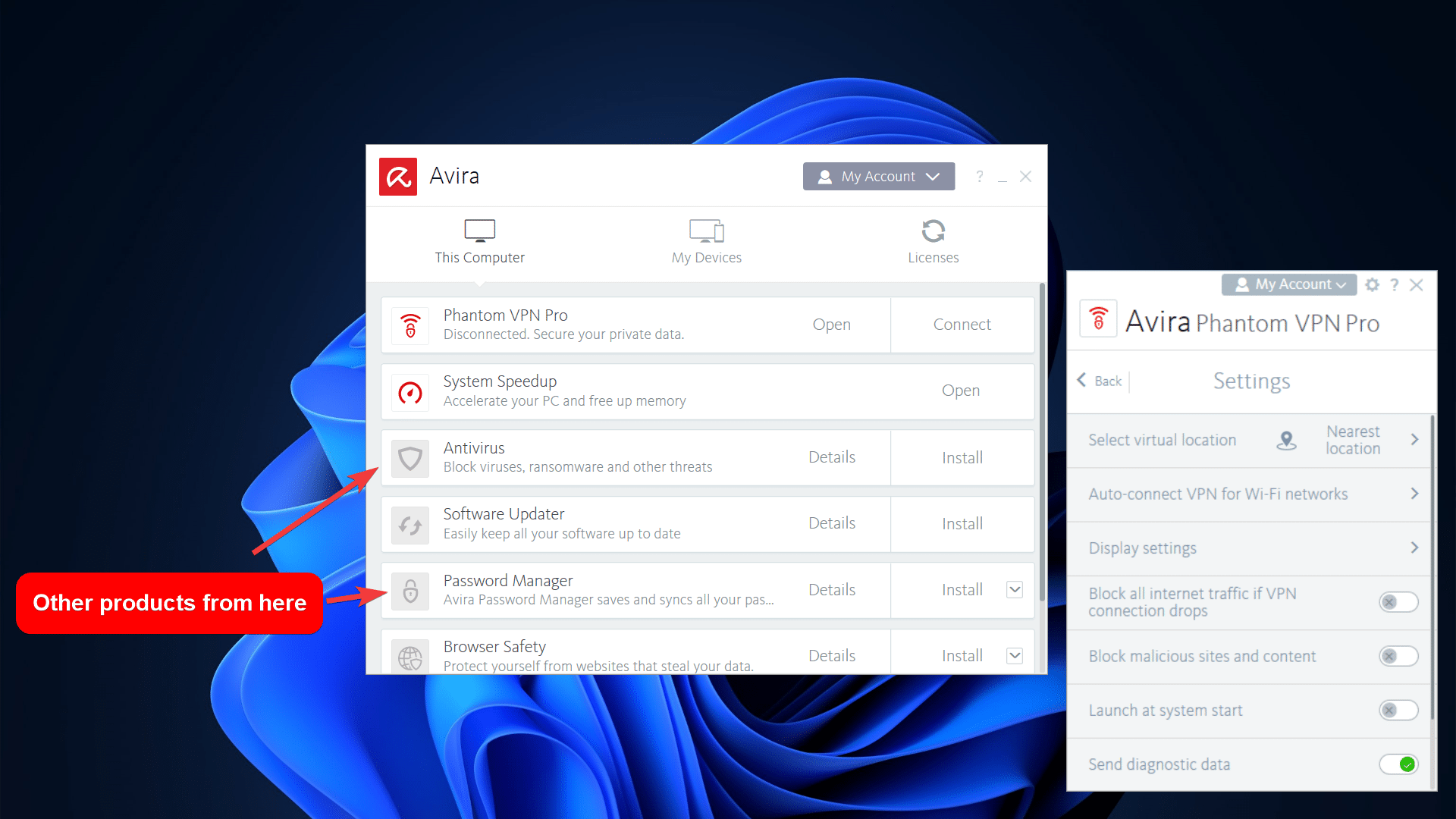Click 'Easily keep all your software up to date'
Image resolution: width=1456 pixels, height=819 pixels.
(x=562, y=534)
